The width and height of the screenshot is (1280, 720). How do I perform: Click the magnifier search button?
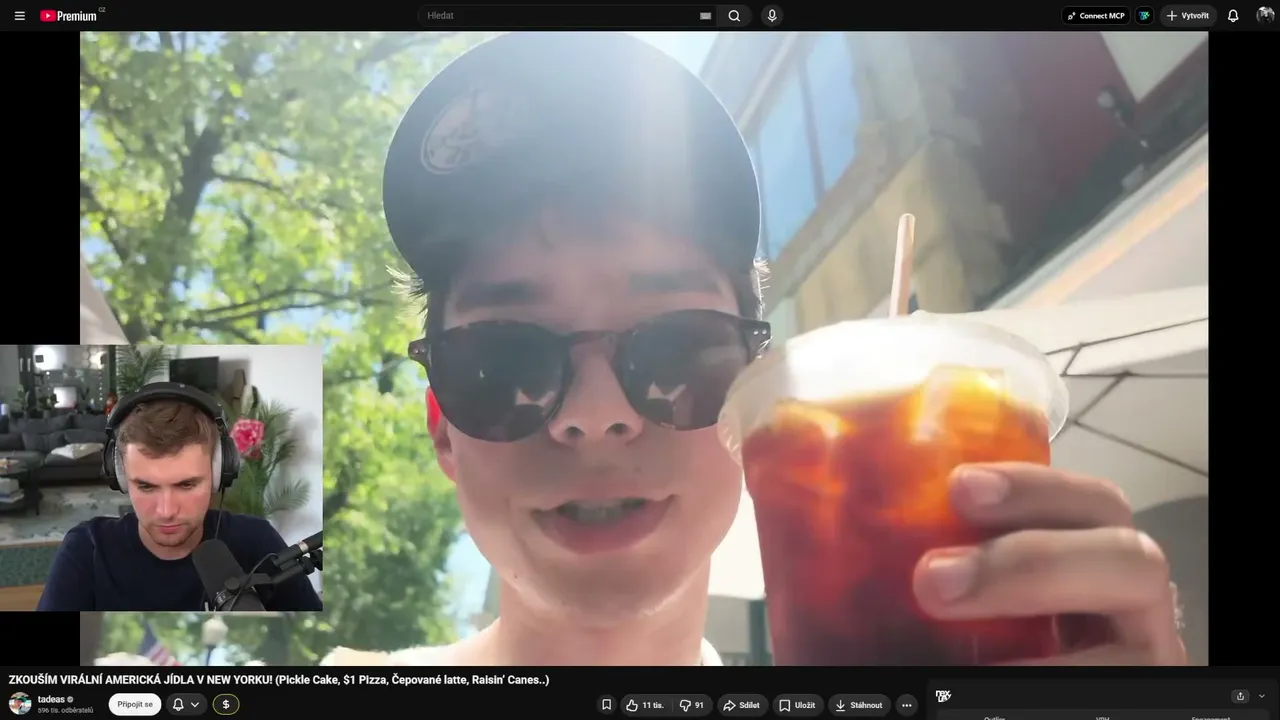(734, 16)
